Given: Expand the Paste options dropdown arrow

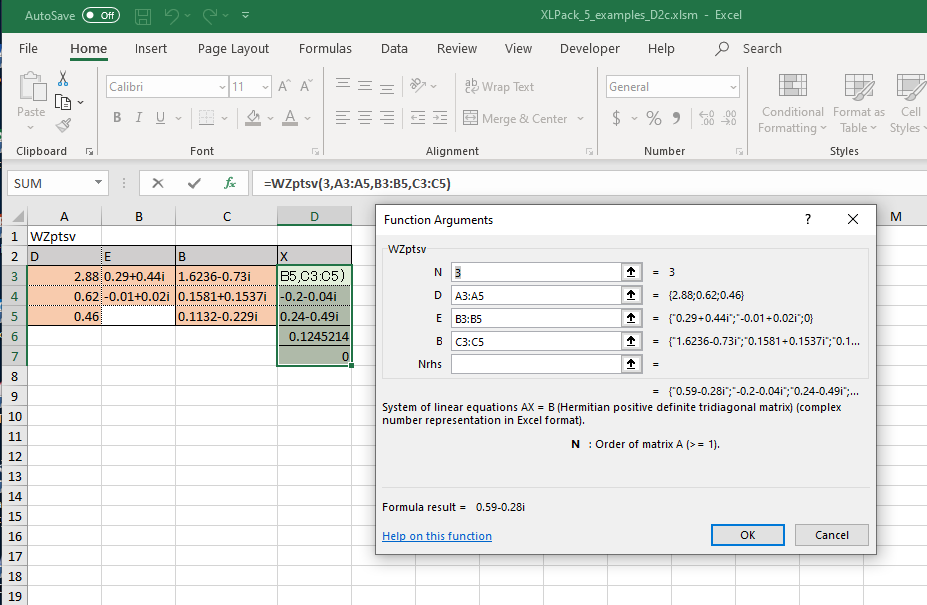Looking at the screenshot, I should coord(31,128).
